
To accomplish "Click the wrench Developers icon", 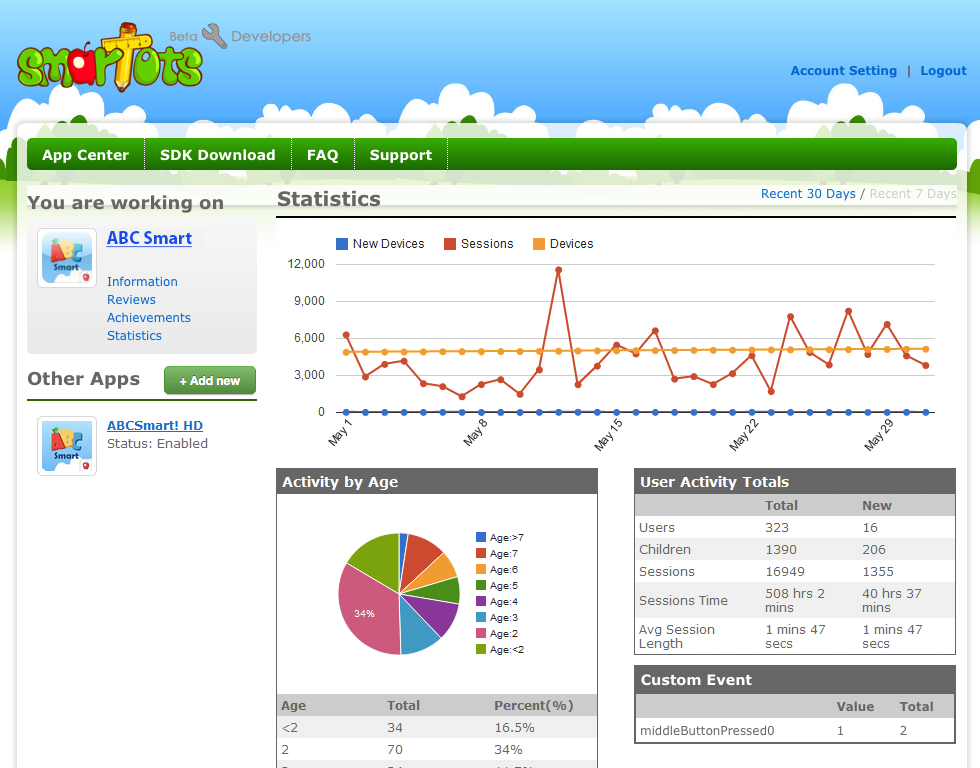I will pyautogui.click(x=214, y=36).
